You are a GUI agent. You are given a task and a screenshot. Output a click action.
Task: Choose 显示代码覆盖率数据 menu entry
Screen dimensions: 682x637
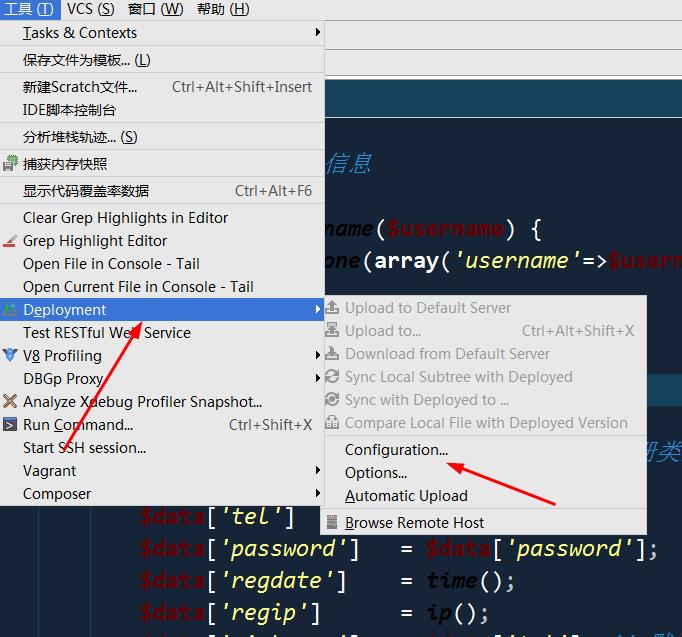pyautogui.click(x=162, y=191)
